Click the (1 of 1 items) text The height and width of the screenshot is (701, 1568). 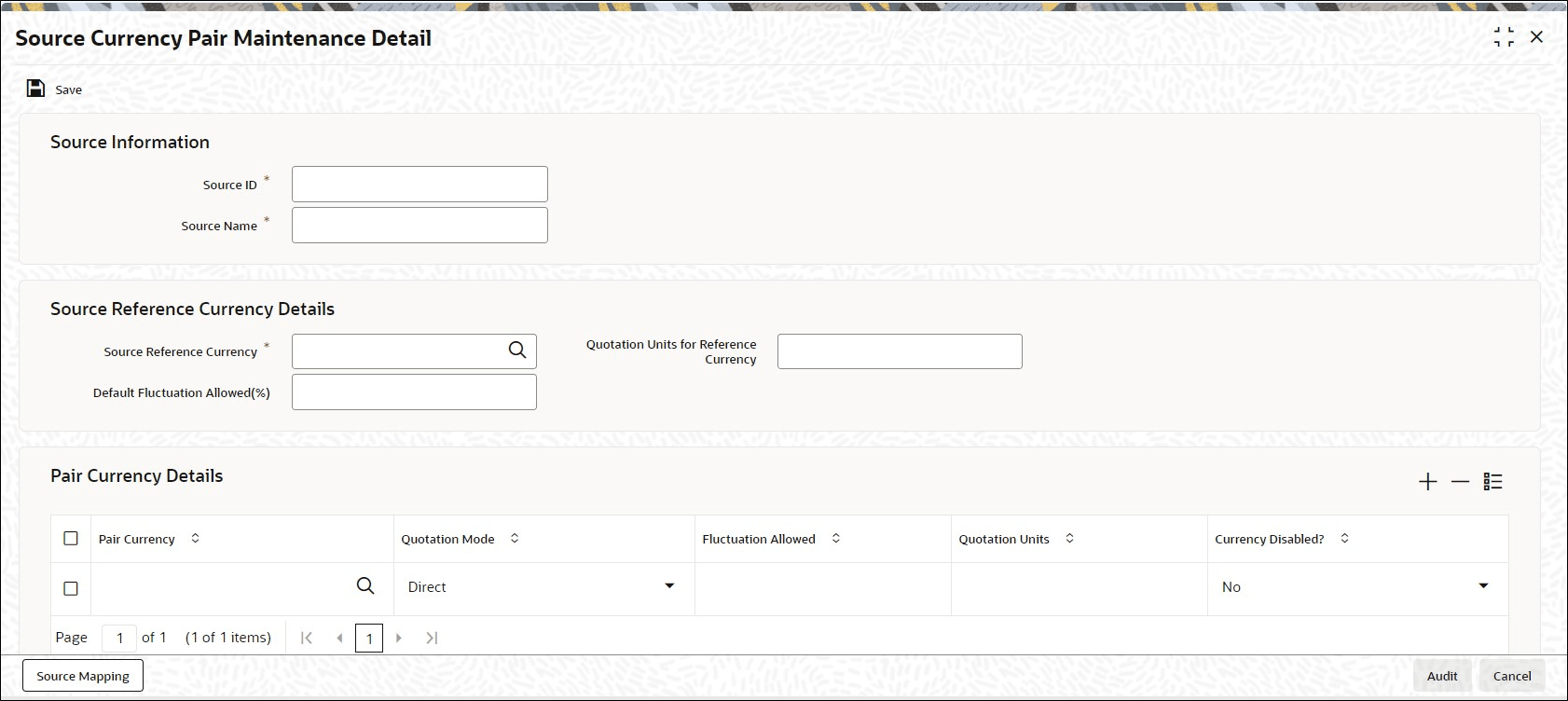(x=228, y=638)
